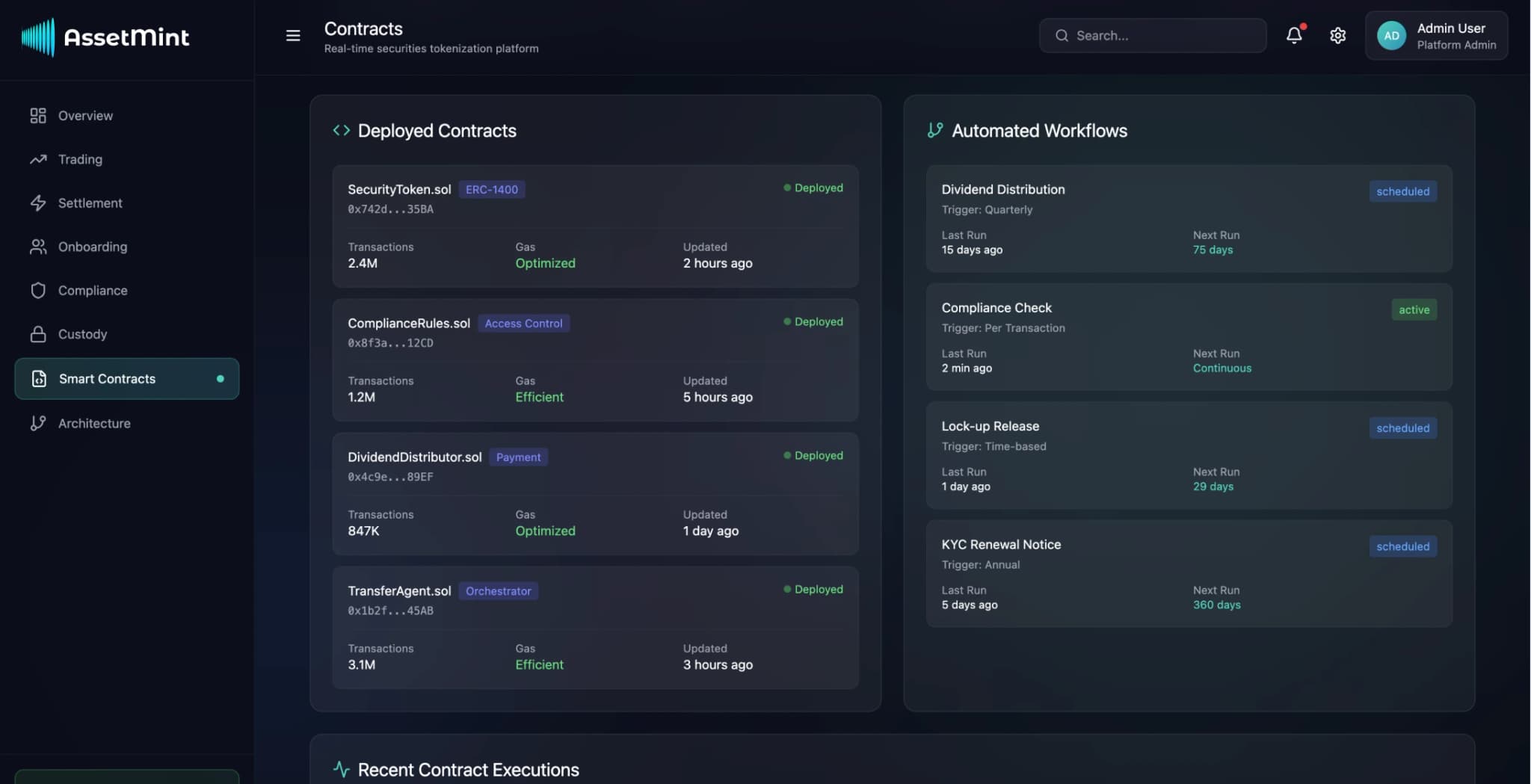Select Smart Contracts in the sidebar
Image resolution: width=1531 pixels, height=784 pixels.
coord(107,379)
